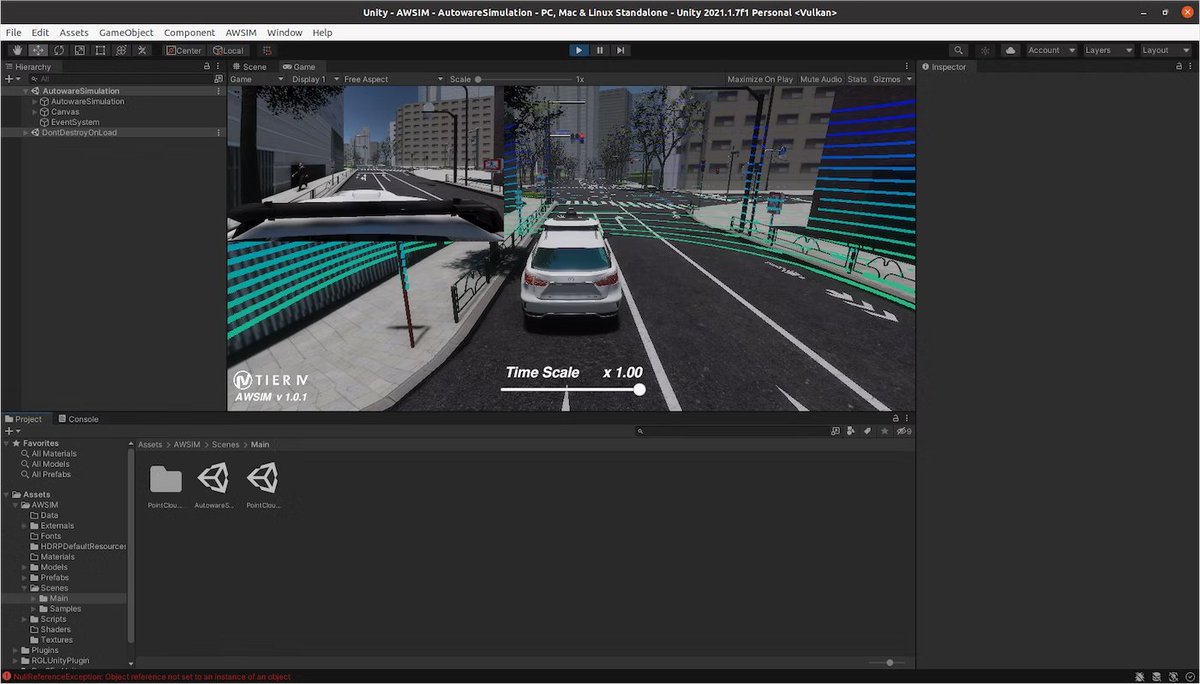Toggle Mute Audio in Game view
Image resolution: width=1200 pixels, height=684 pixels.
coord(821,79)
